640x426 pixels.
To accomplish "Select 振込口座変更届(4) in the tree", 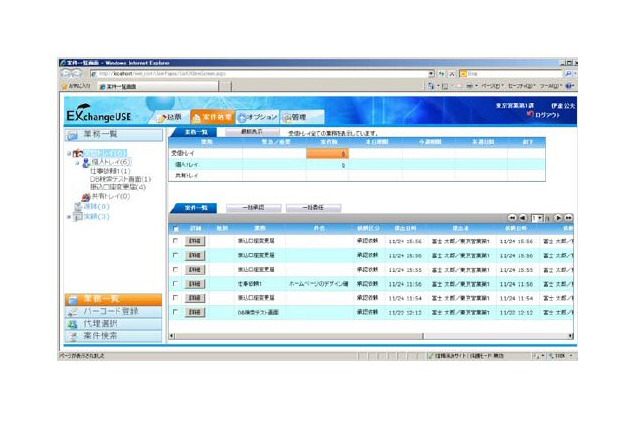I will click(x=118, y=187).
